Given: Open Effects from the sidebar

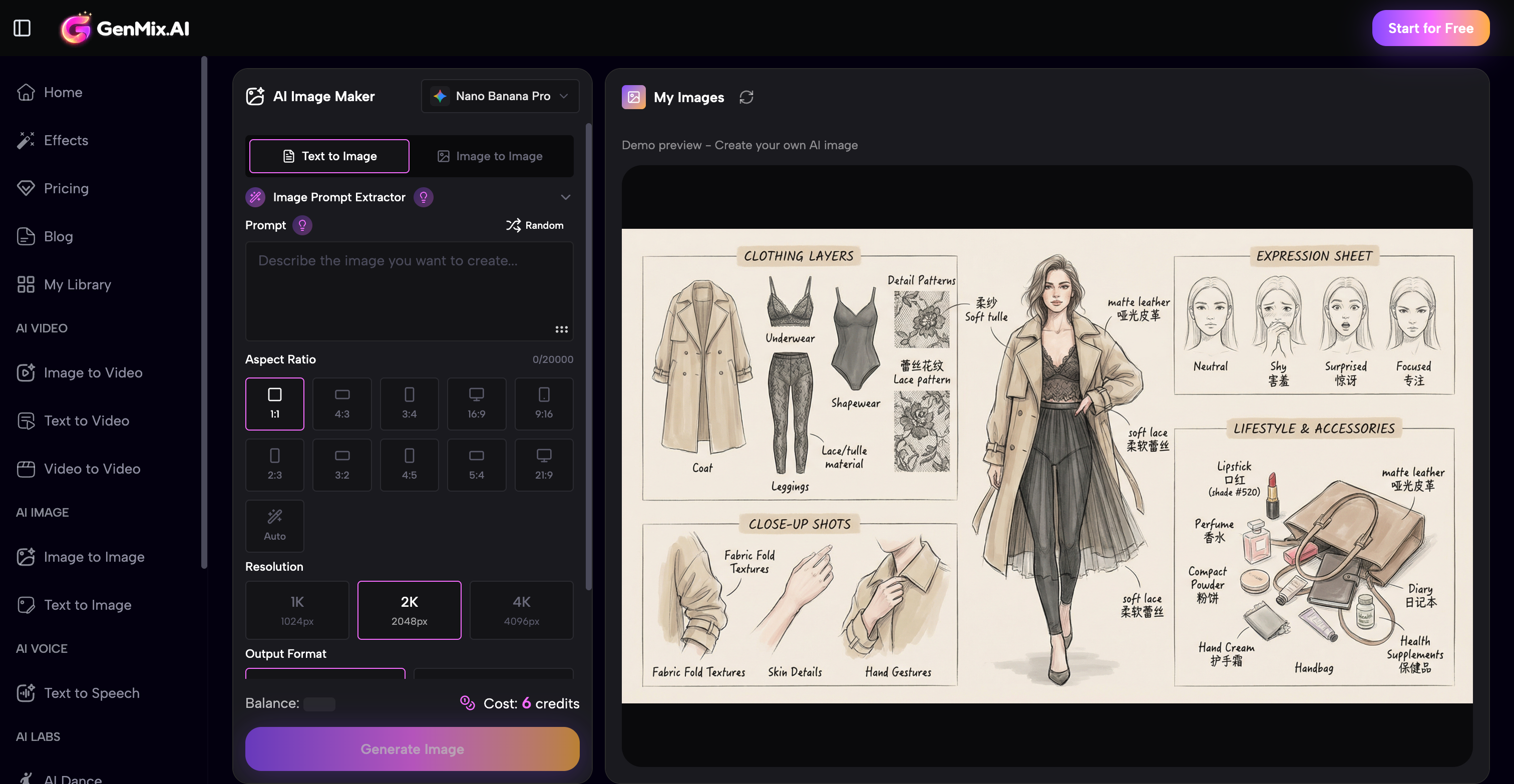Looking at the screenshot, I should 65,140.
